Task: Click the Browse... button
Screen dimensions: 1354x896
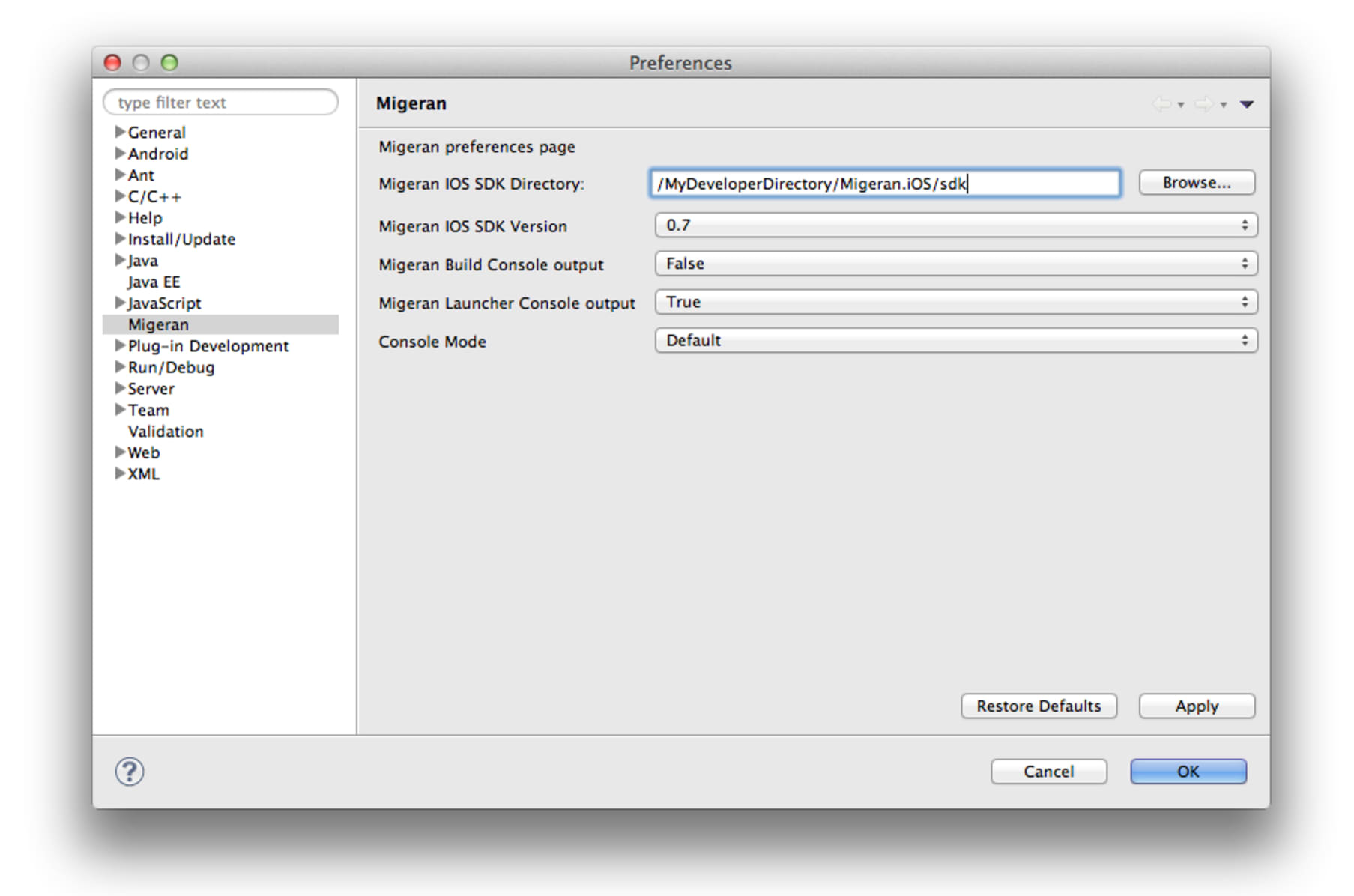Action: pos(1197,183)
